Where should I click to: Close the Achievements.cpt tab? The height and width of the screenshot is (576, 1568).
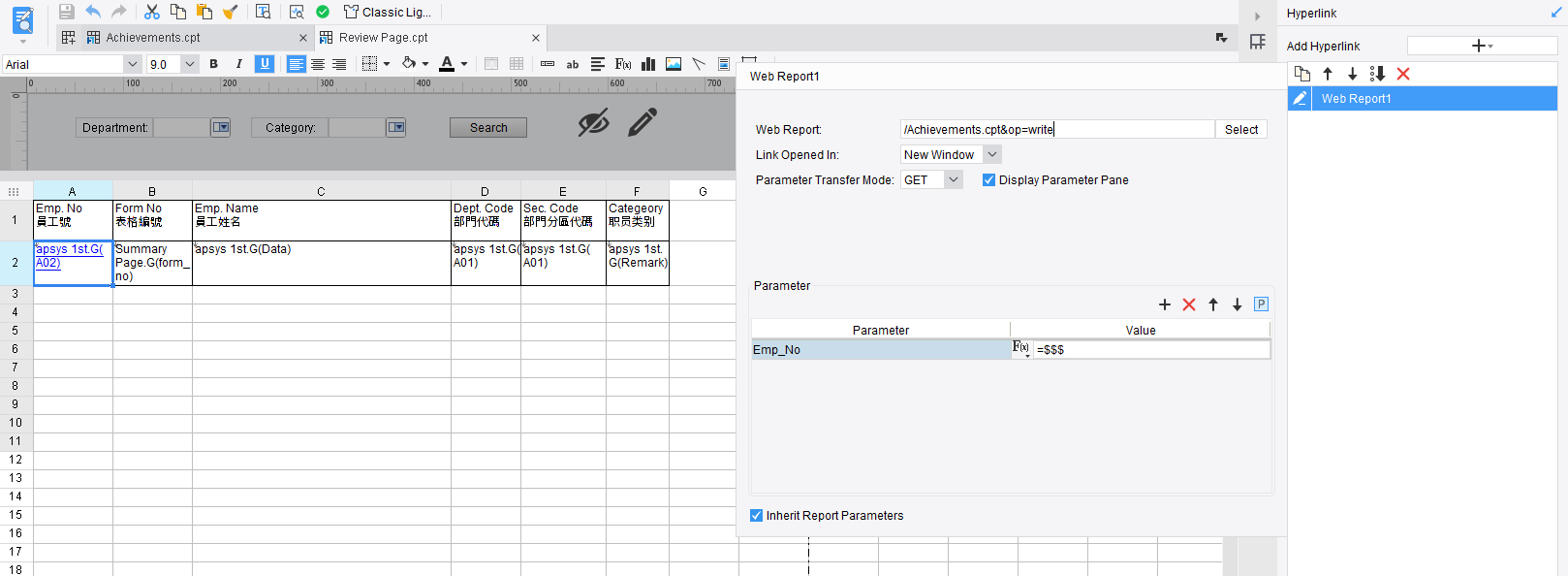point(303,38)
